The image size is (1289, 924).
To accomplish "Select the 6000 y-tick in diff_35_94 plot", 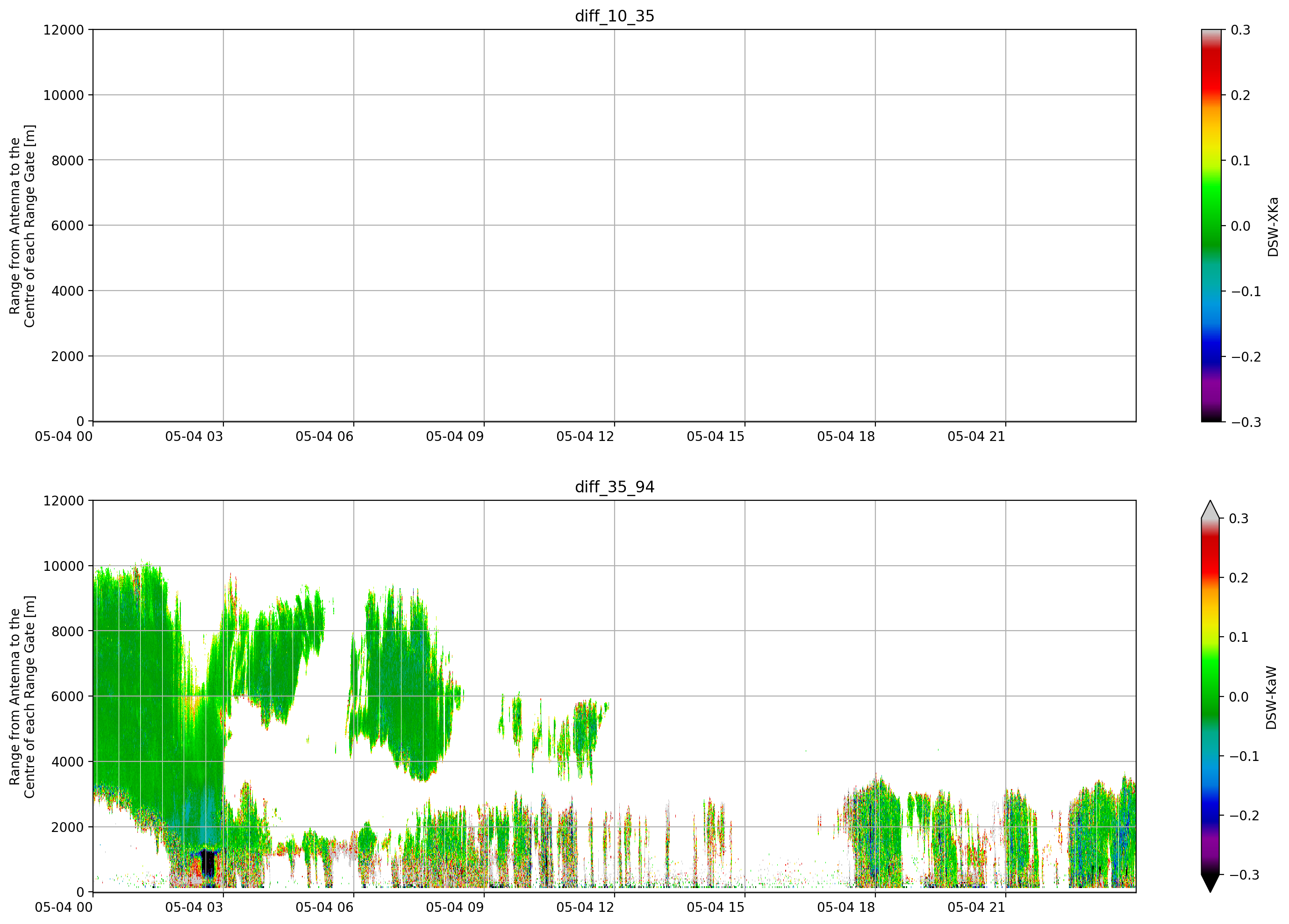I will click(x=68, y=697).
